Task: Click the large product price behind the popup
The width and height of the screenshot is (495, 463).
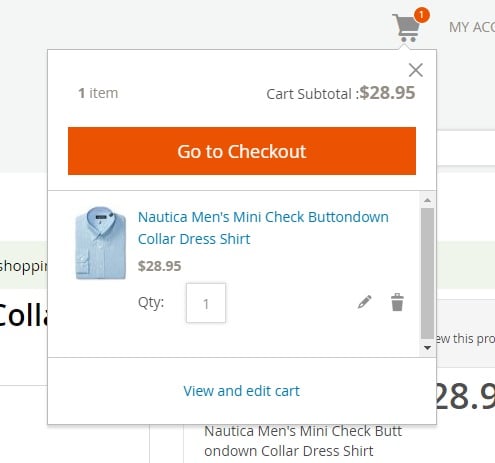Action: 466,396
